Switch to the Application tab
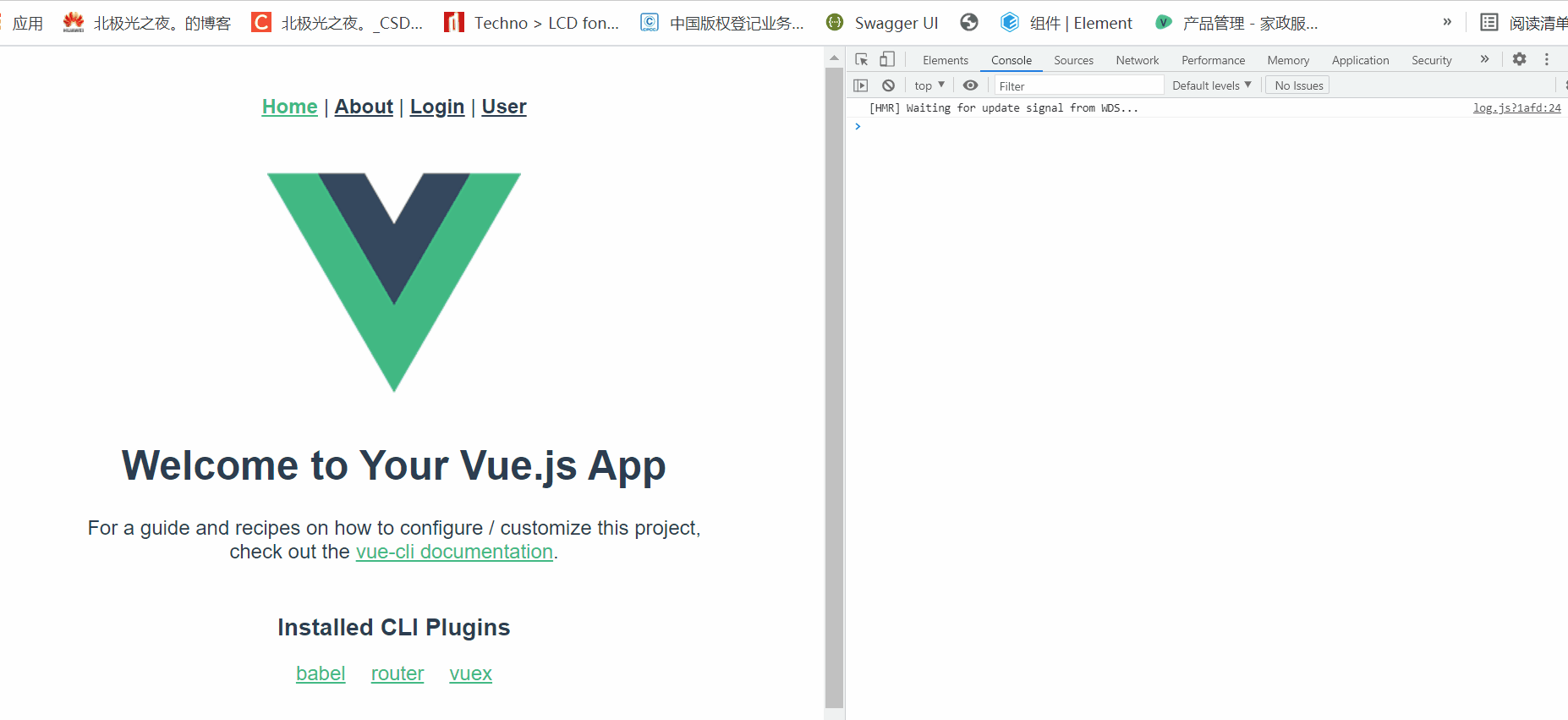This screenshot has width=1568, height=720. 1360,60
